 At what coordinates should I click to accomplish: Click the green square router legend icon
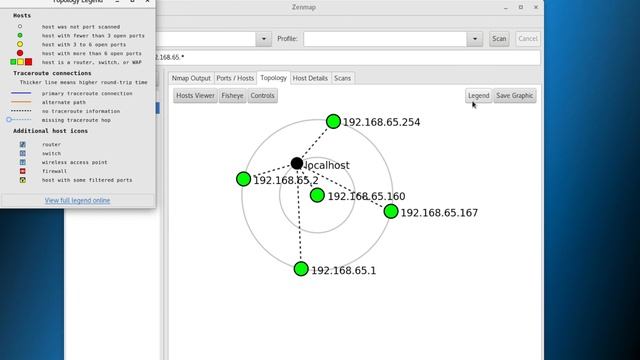point(13,62)
